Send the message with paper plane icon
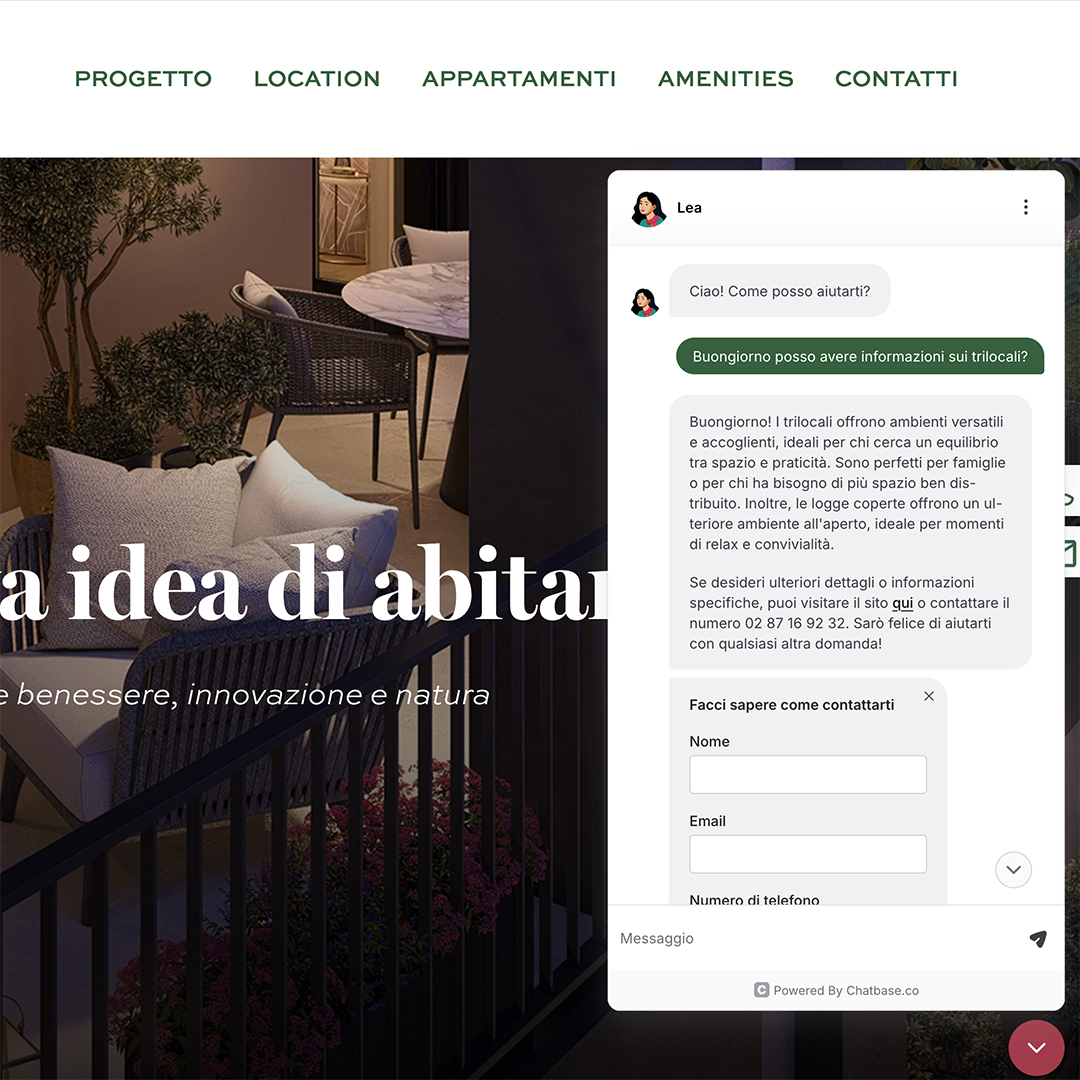 point(1038,938)
